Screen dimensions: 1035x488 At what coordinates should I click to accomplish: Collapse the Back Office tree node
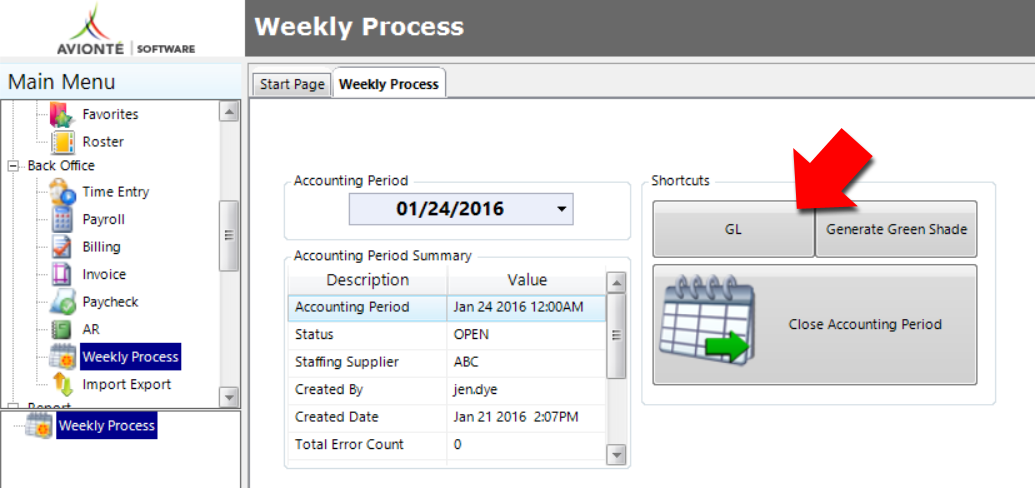coord(12,166)
